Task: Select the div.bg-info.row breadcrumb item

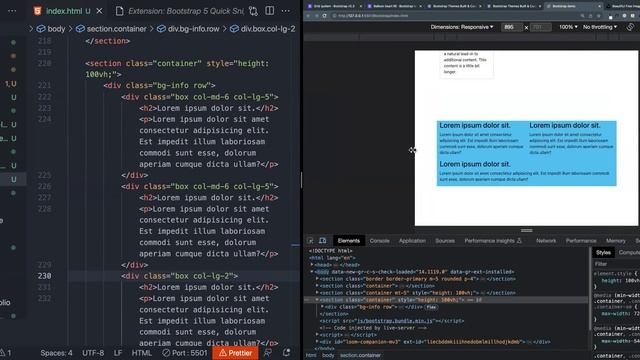Action: [188, 29]
